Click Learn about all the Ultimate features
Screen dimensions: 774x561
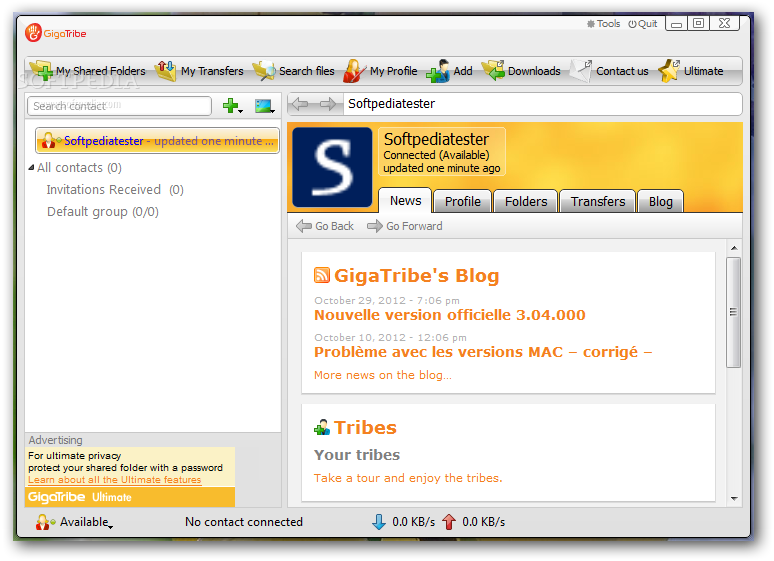pos(115,480)
